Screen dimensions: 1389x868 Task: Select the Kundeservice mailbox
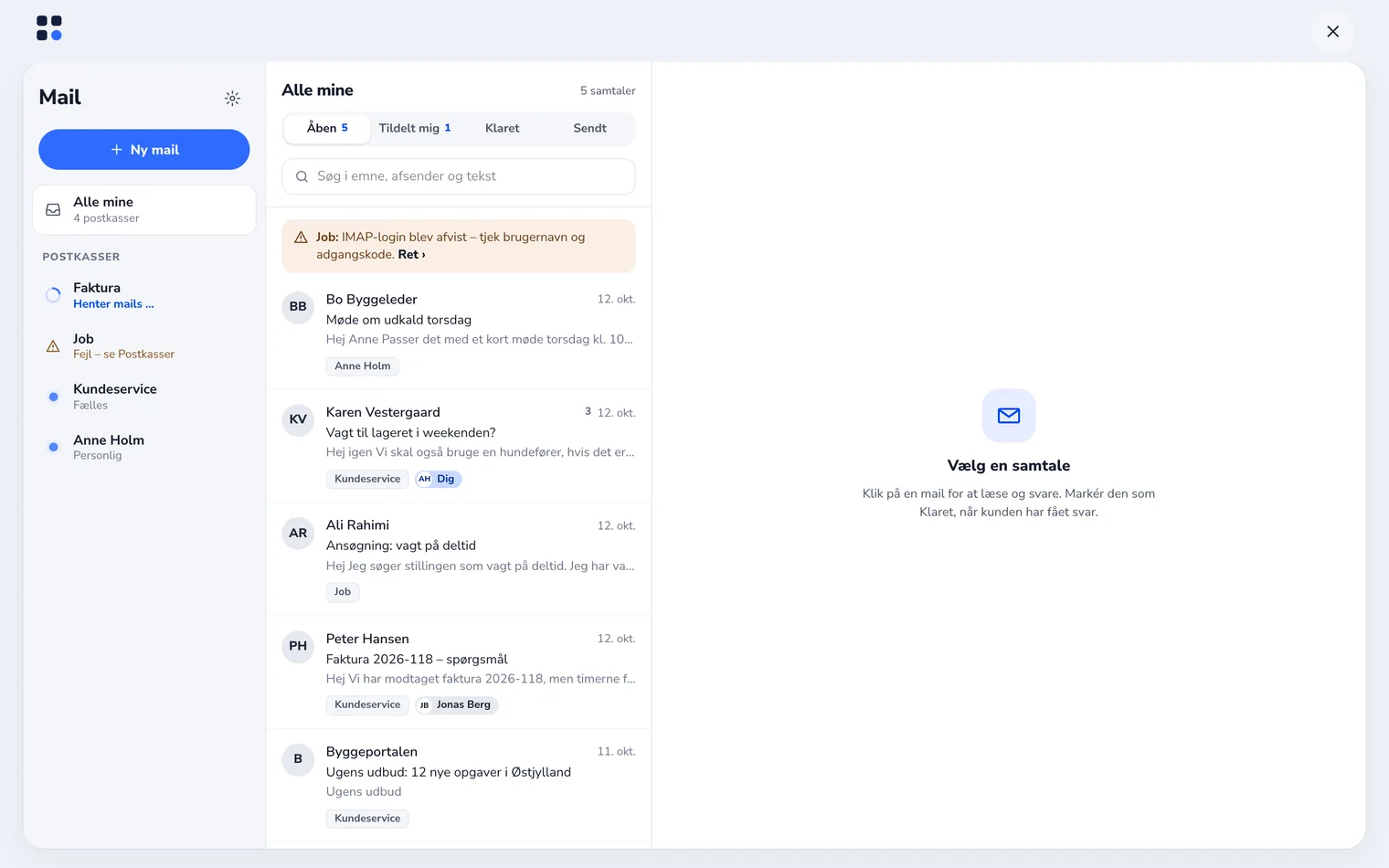pyautogui.click(x=144, y=397)
